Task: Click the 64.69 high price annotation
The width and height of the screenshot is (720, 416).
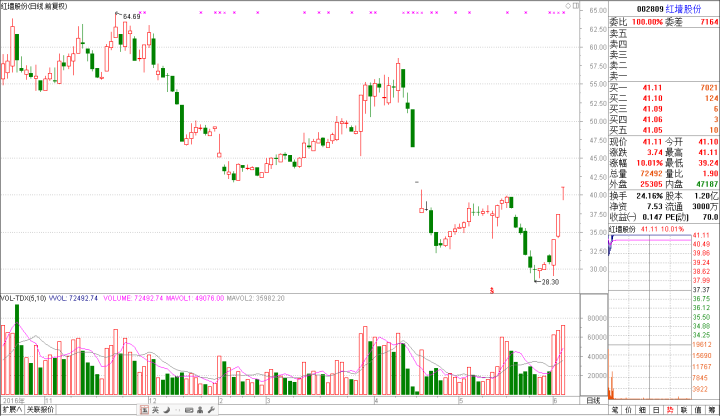Action: [131, 17]
